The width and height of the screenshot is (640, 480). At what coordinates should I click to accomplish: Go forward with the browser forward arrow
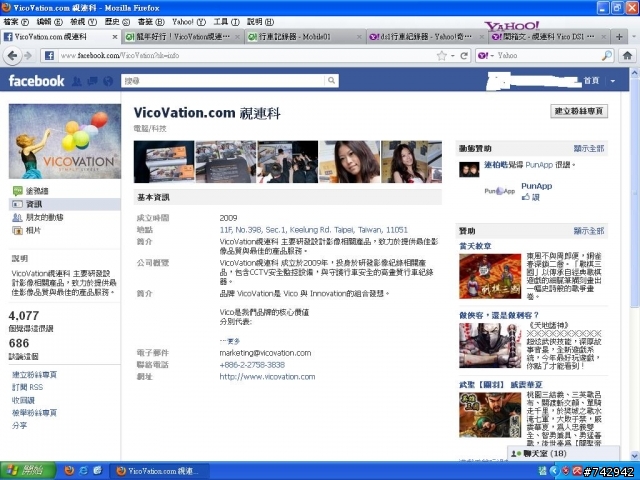(x=28, y=56)
